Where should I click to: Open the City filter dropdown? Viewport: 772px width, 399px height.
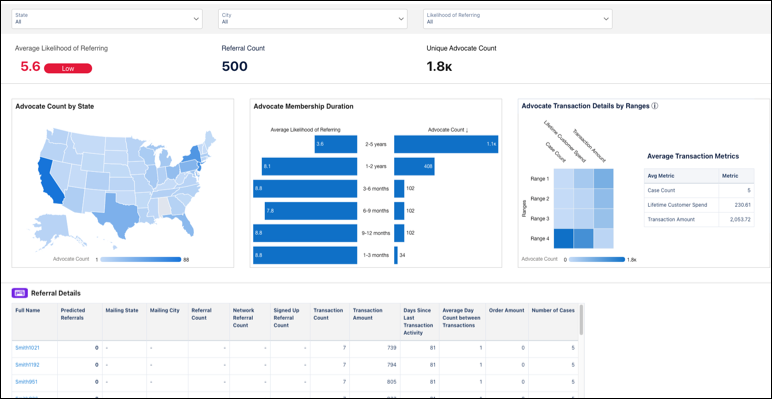coord(313,19)
